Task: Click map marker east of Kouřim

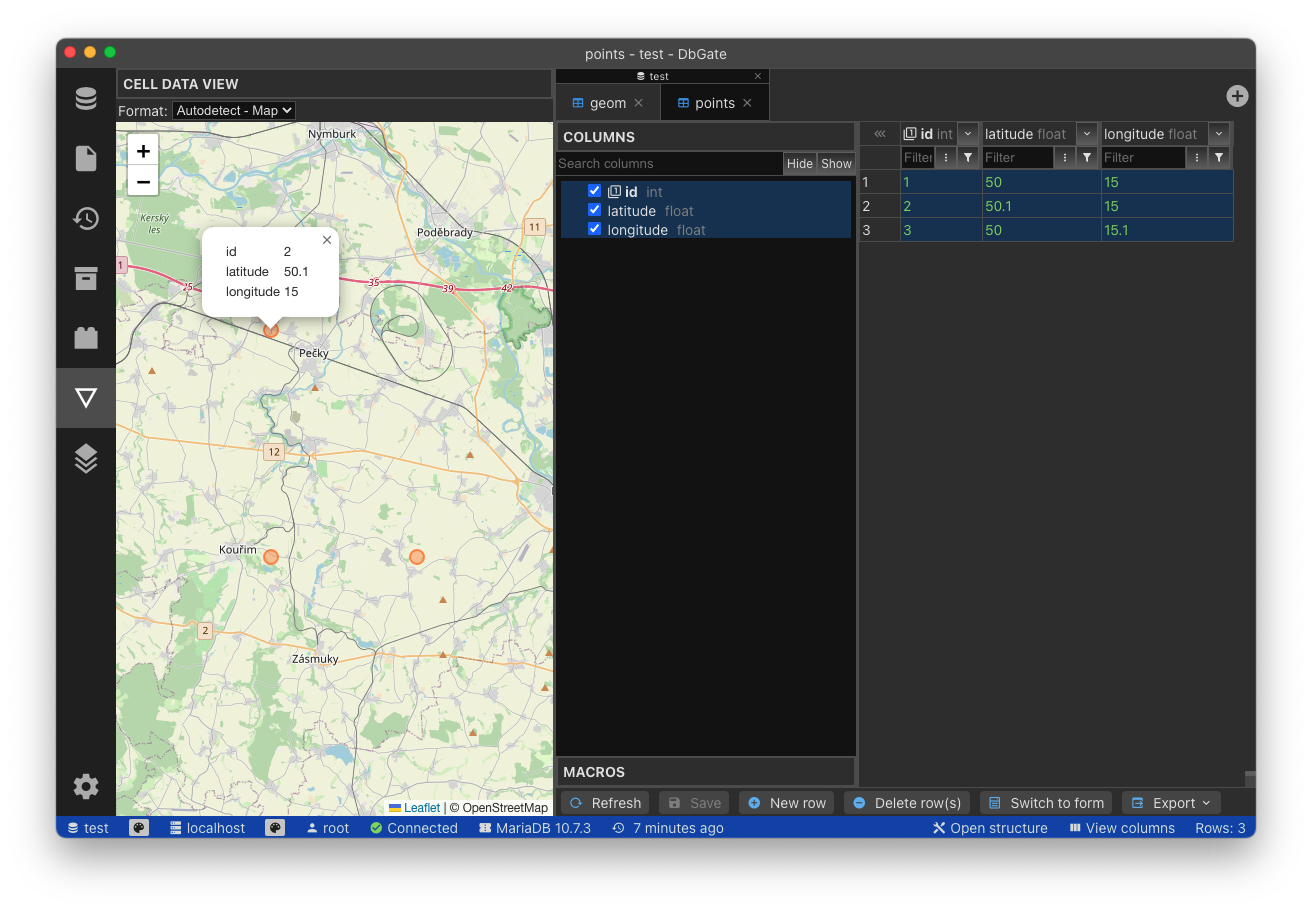Action: (x=417, y=557)
